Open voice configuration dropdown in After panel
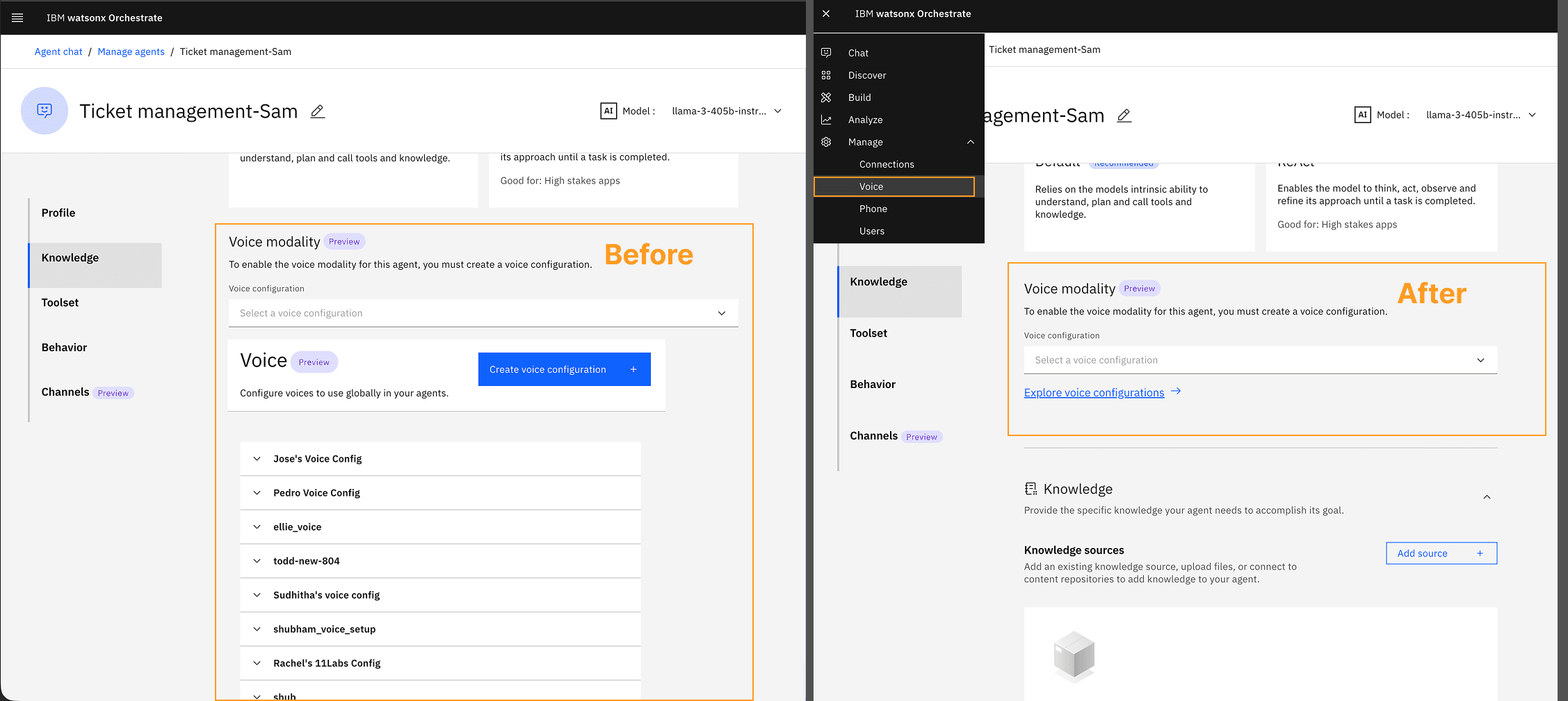The image size is (1568, 701). [x=1261, y=360]
